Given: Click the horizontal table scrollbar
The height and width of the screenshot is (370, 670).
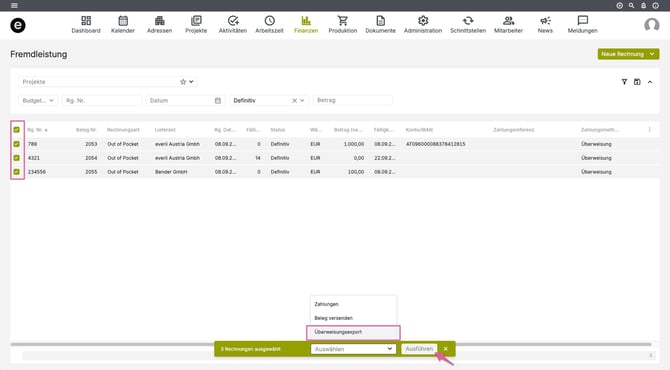Looking at the screenshot, I should pos(331,344).
